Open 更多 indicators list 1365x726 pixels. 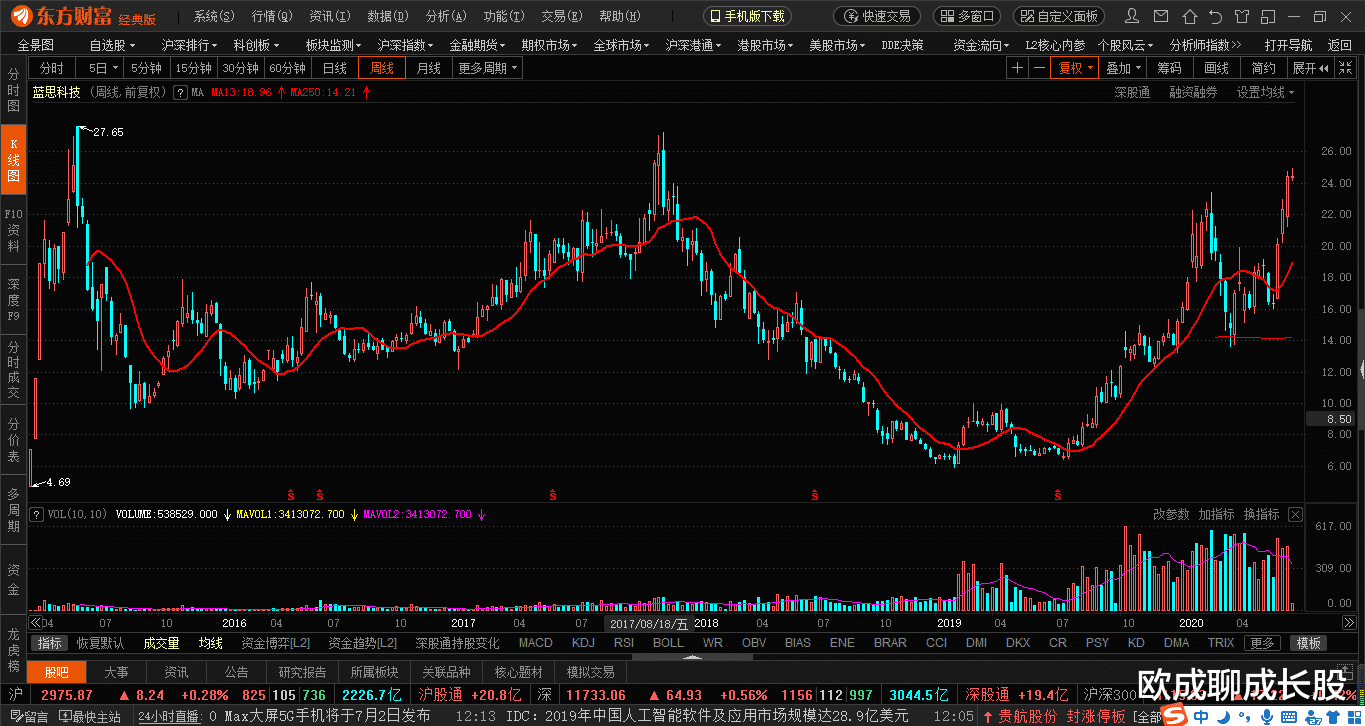click(1262, 643)
